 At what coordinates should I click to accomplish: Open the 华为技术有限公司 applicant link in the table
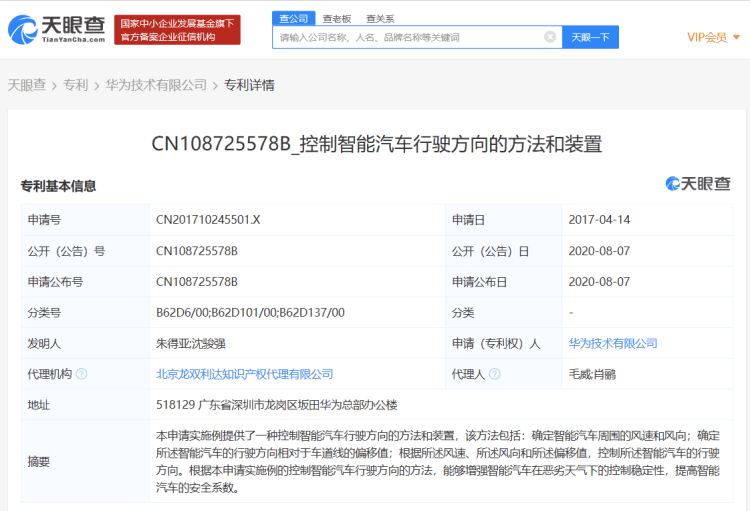tap(613, 343)
